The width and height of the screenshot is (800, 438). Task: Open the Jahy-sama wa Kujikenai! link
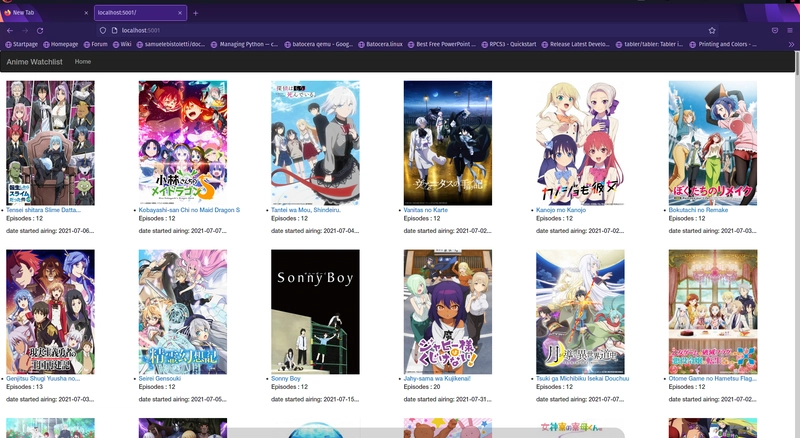(x=437, y=379)
